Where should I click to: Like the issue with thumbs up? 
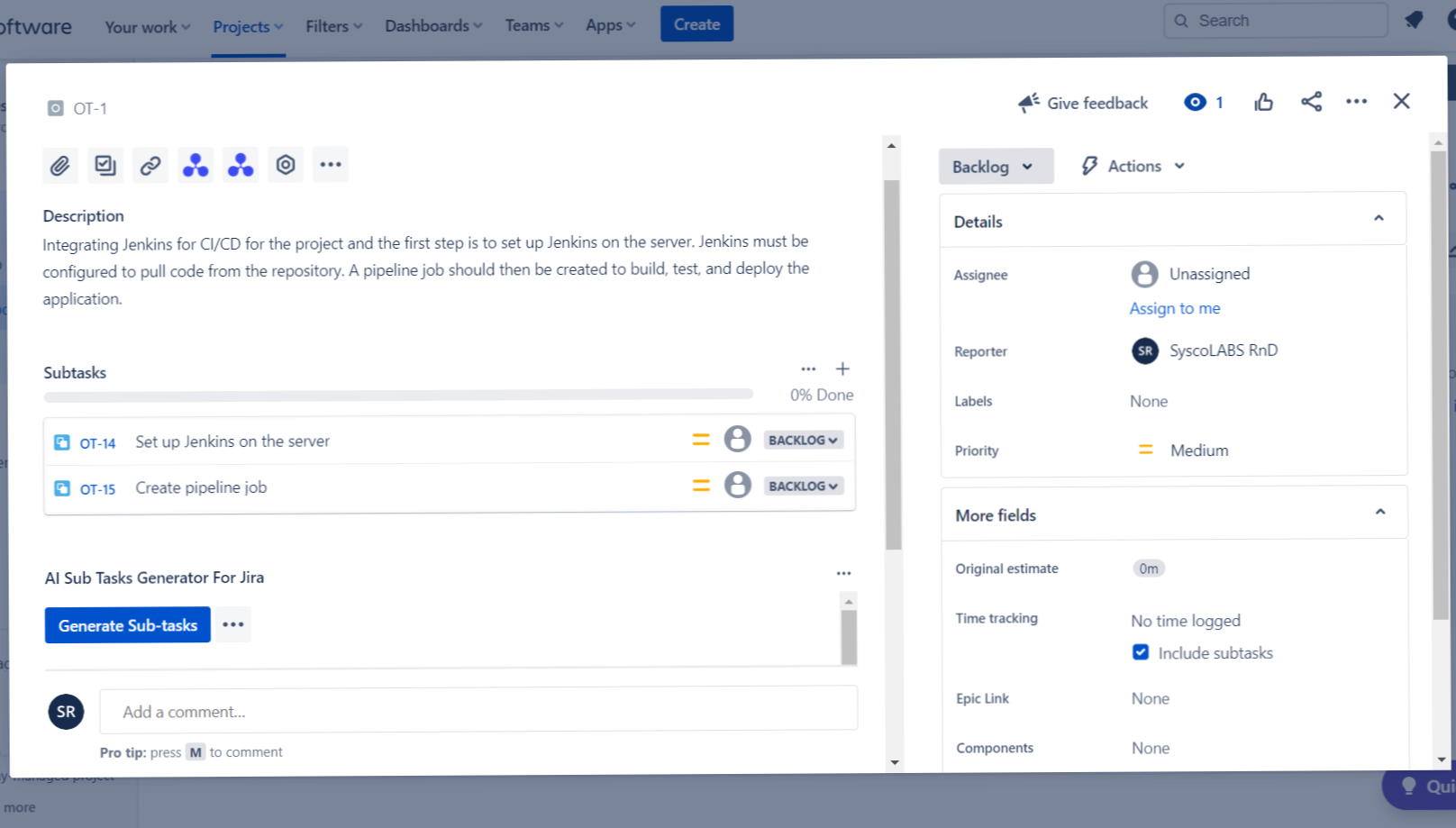coord(1263,102)
